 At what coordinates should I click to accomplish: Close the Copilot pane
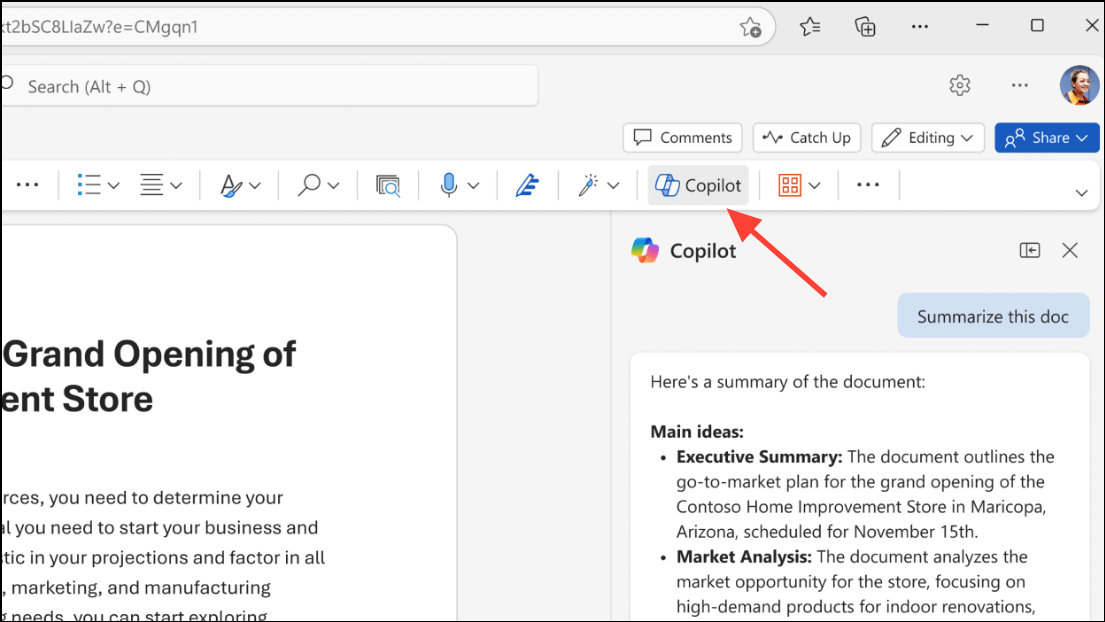pos(1070,250)
